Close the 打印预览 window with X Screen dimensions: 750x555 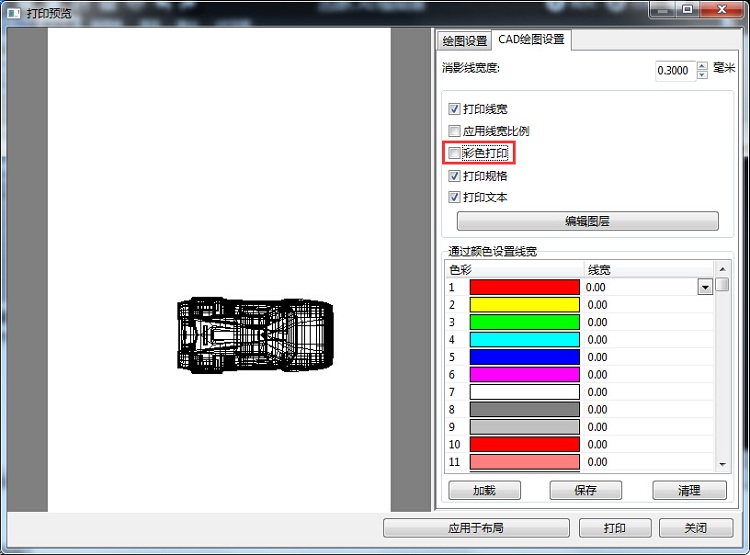click(722, 9)
